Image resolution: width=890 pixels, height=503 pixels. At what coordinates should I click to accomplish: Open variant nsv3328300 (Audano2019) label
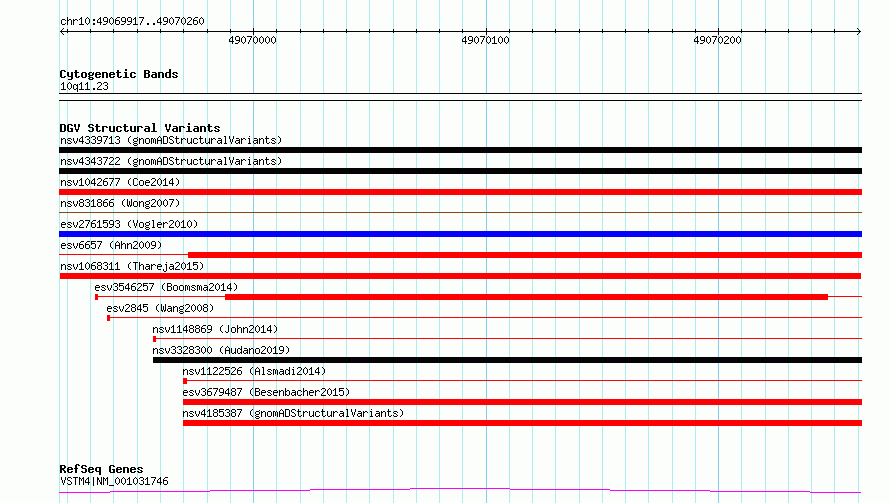coord(221,350)
